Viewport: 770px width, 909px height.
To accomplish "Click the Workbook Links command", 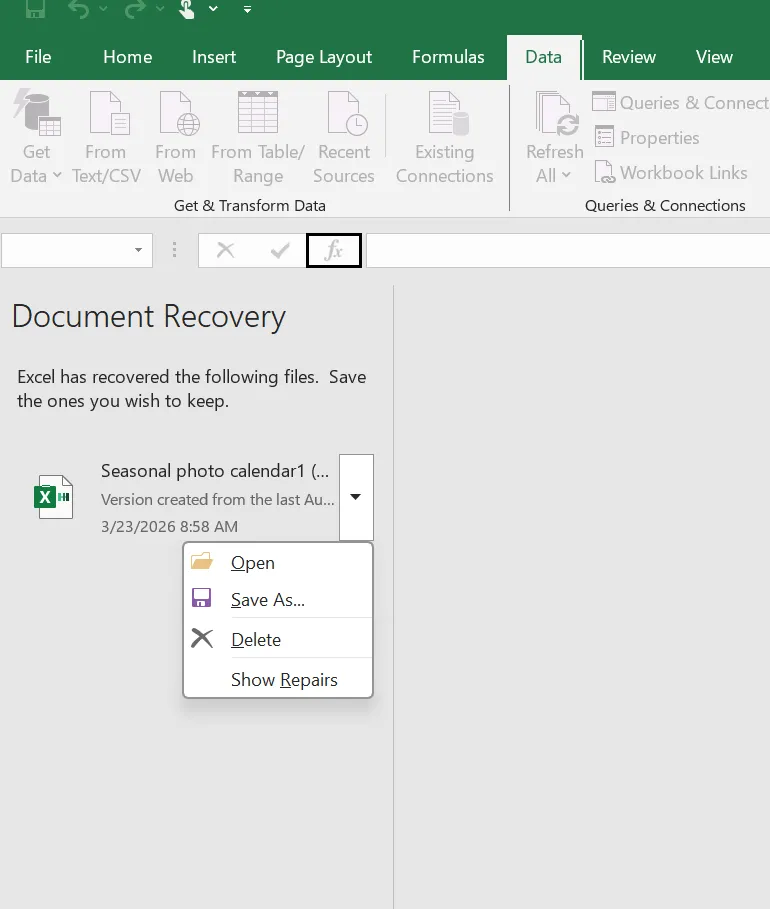I will (x=670, y=173).
